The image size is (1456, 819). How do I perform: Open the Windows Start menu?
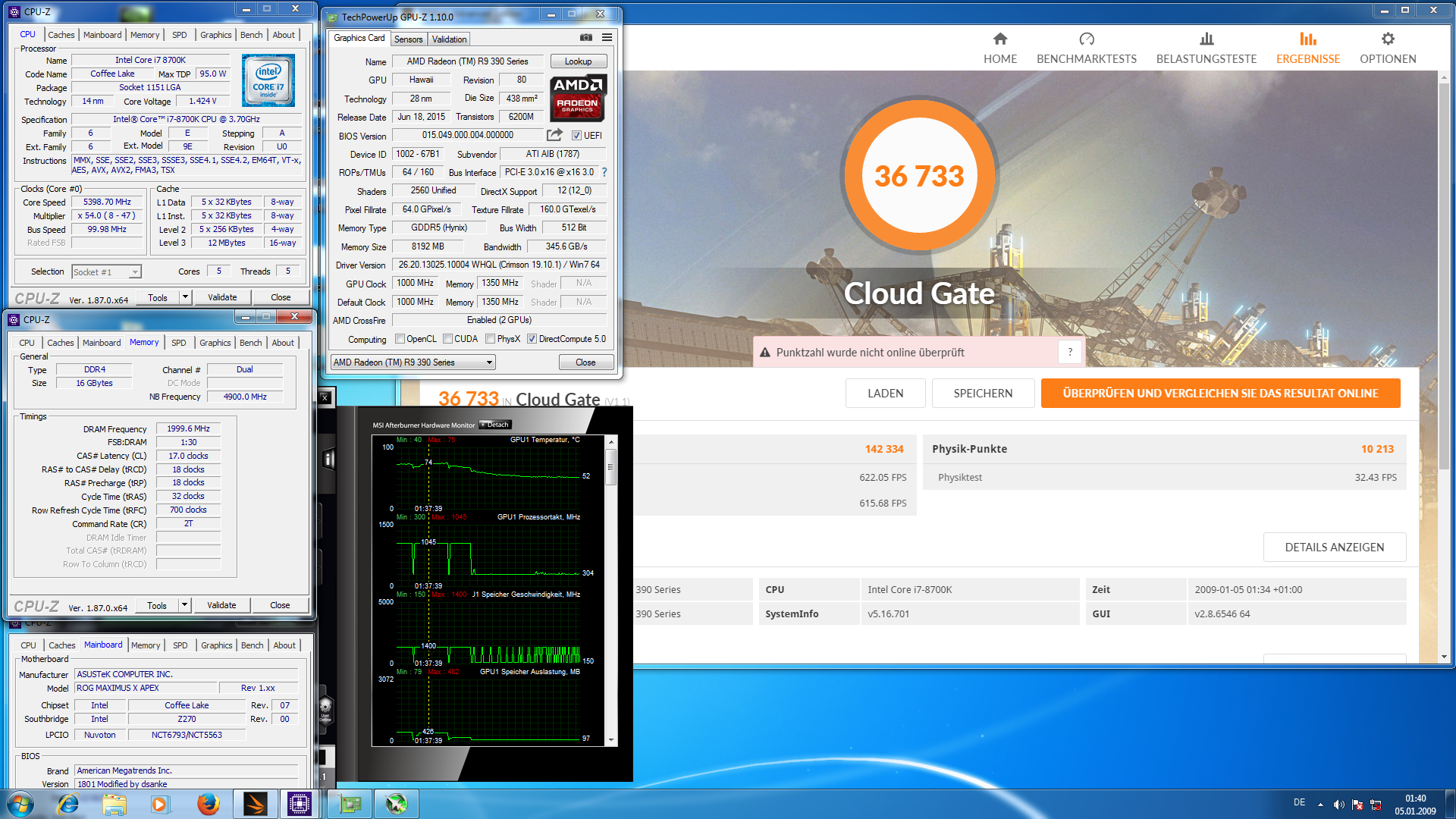click(20, 804)
